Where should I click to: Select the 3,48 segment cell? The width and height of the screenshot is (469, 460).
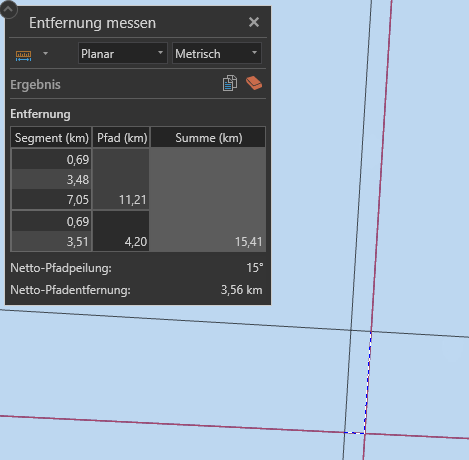(51, 179)
